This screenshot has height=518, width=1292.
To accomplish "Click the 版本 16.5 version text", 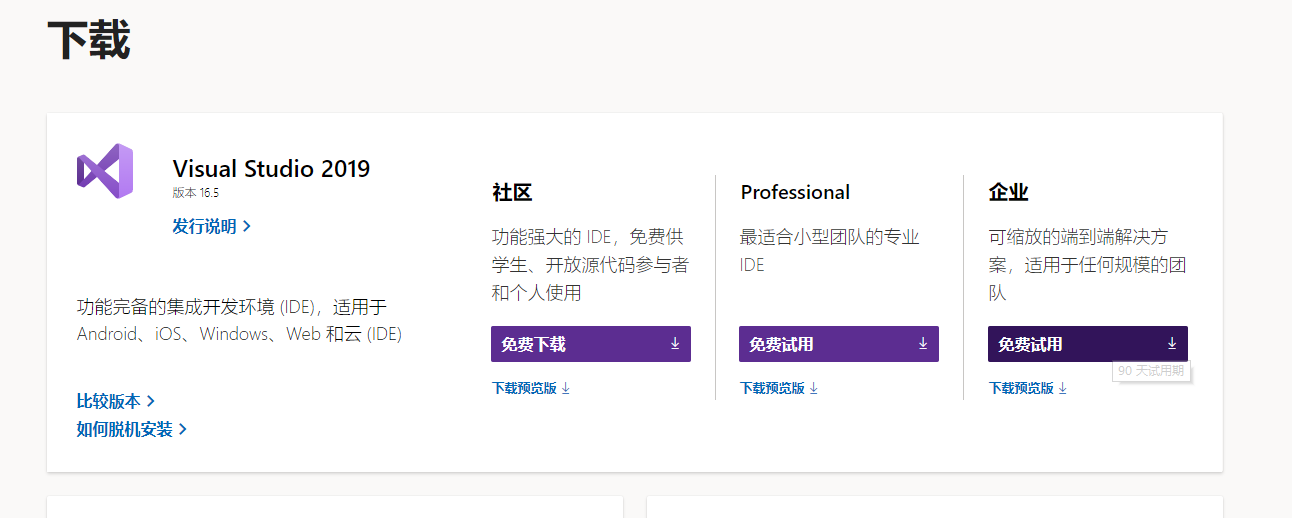I will pos(196,192).
